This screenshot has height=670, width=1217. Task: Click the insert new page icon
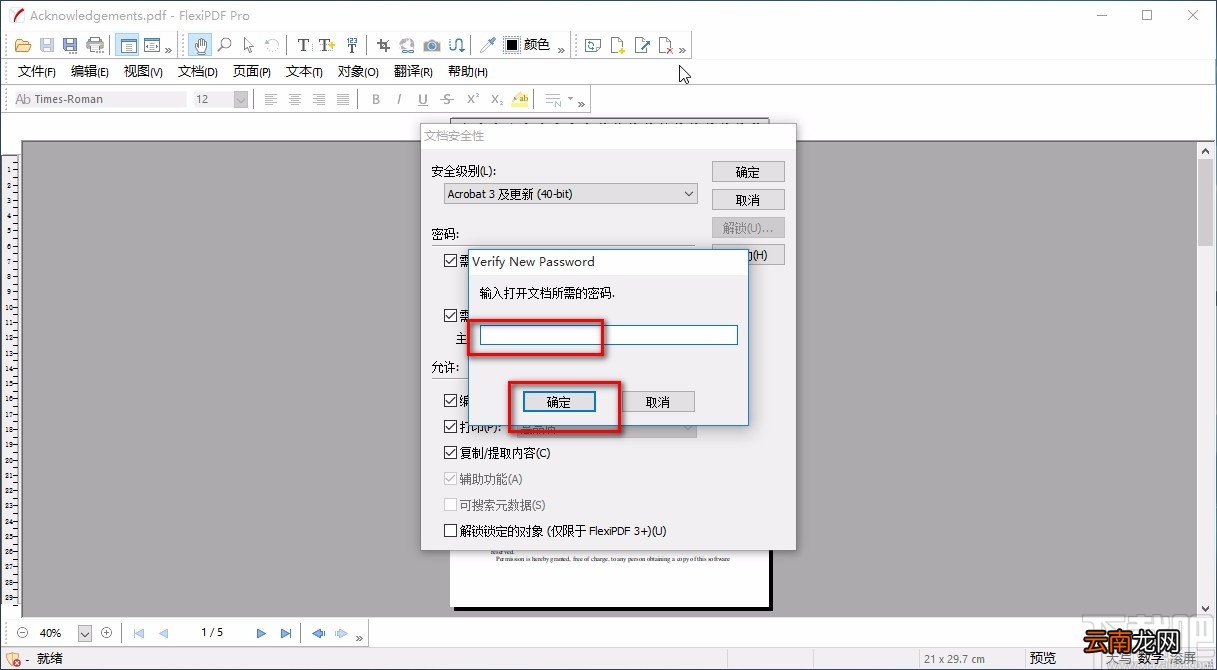pyautogui.click(x=618, y=45)
